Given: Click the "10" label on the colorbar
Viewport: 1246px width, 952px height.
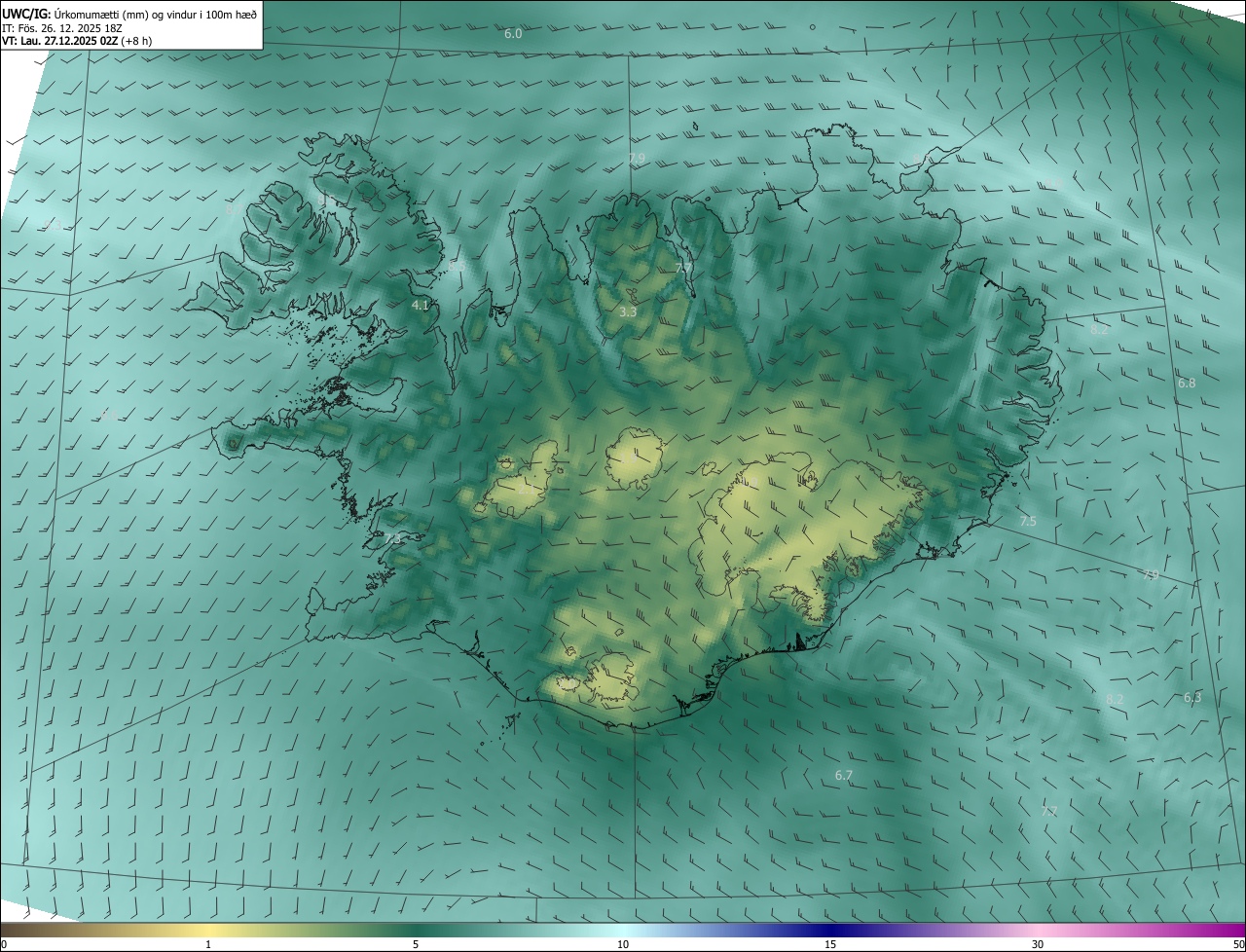Looking at the screenshot, I should (x=623, y=944).
